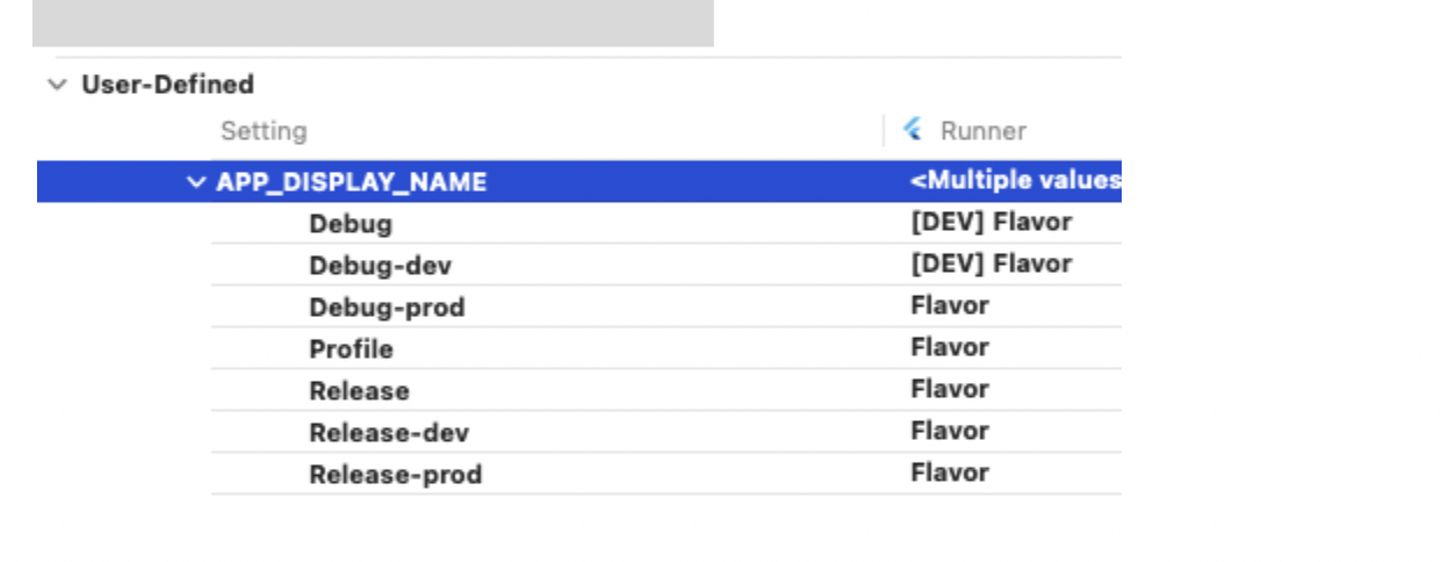Edit the Debug value '[DEV] Flavor'
1440x562 pixels.
point(991,222)
